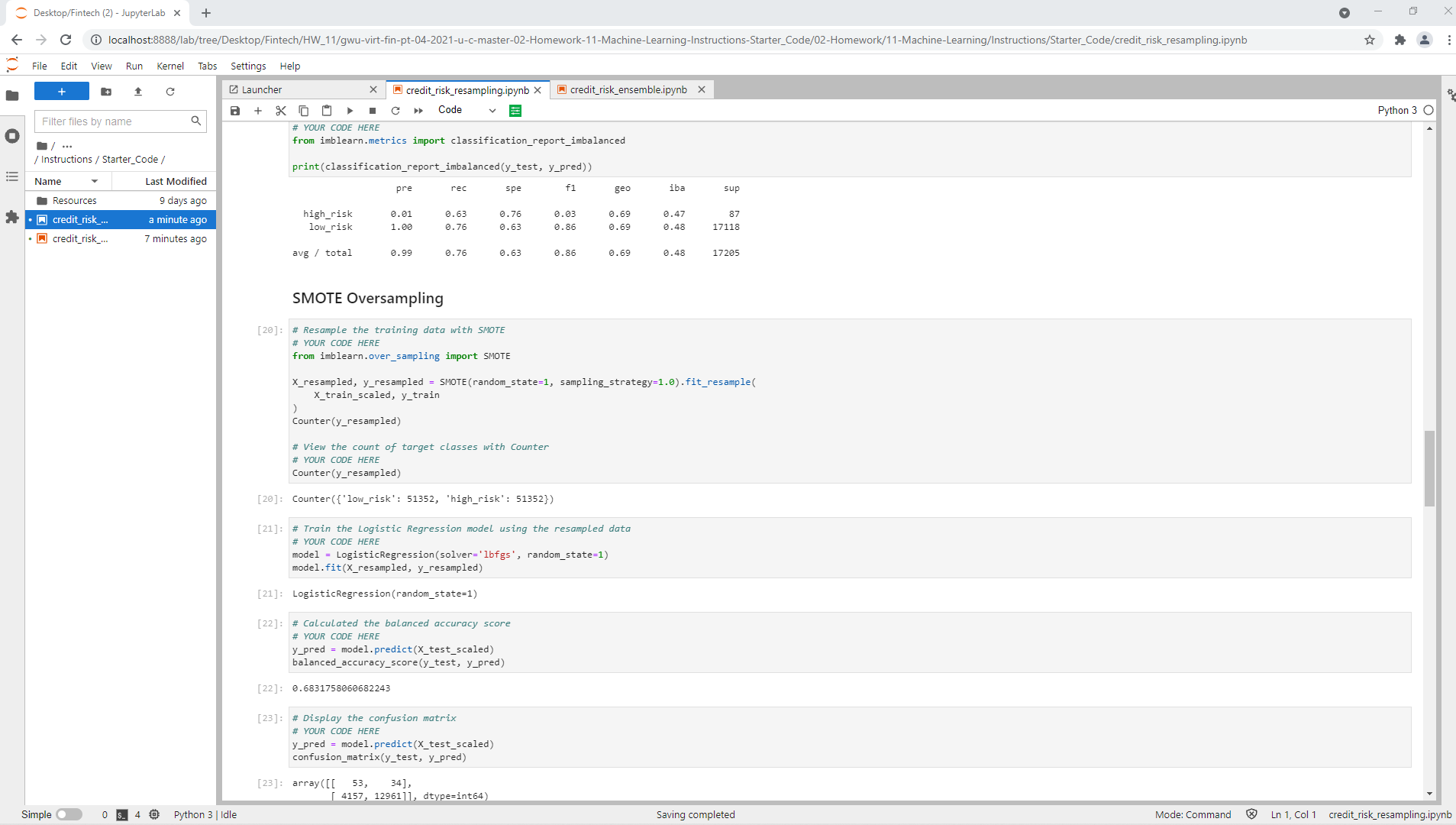
Task: Close the credit_risk_ensemble.ipynb tab
Action: click(702, 89)
